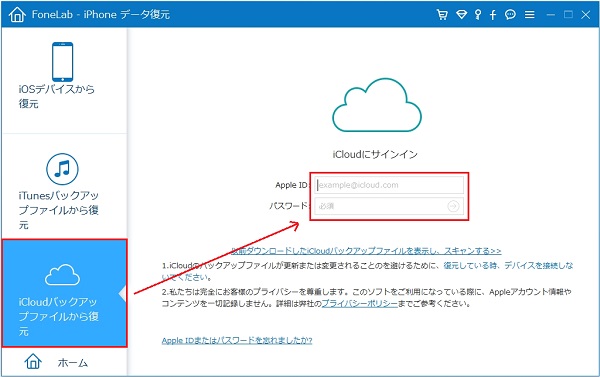
Task: Click the diamond icon in title bar
Action: [x=461, y=15]
